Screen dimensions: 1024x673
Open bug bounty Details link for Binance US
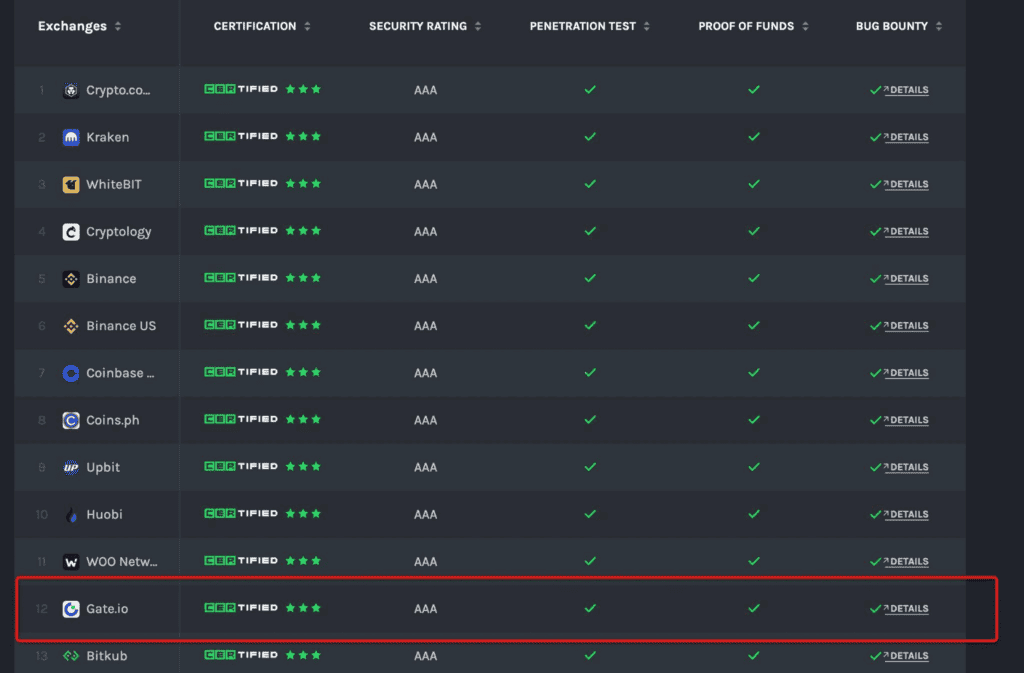pos(906,326)
